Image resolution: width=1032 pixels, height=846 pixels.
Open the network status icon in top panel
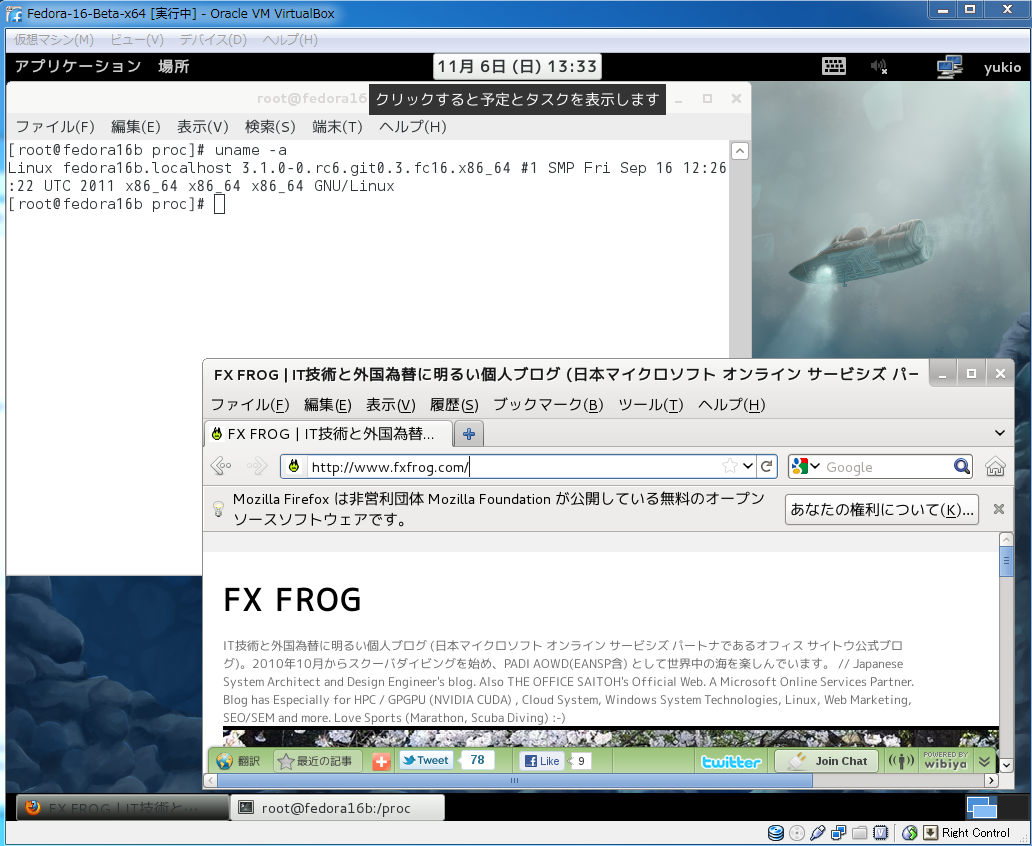(949, 67)
